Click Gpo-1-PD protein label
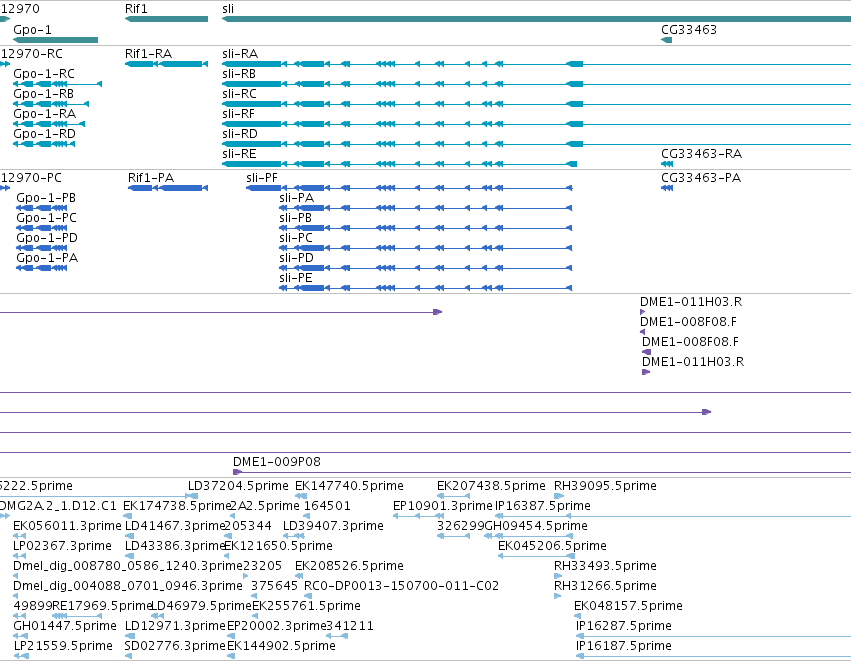The image size is (851, 661). click(47, 238)
